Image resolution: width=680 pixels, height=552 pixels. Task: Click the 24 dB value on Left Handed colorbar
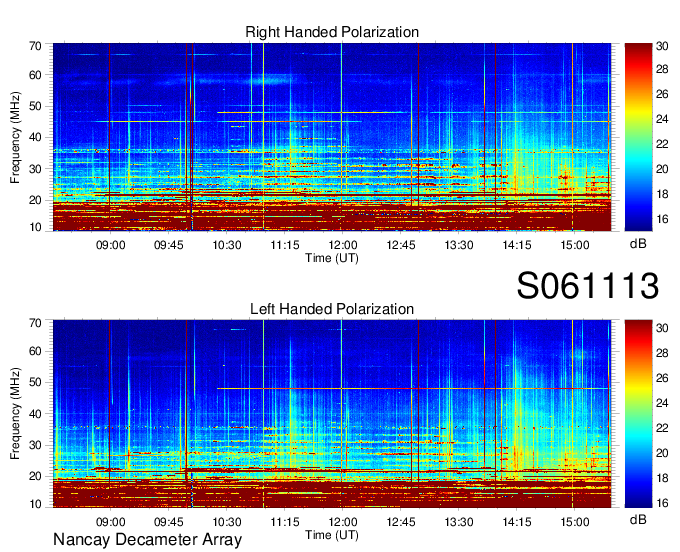(x=662, y=403)
